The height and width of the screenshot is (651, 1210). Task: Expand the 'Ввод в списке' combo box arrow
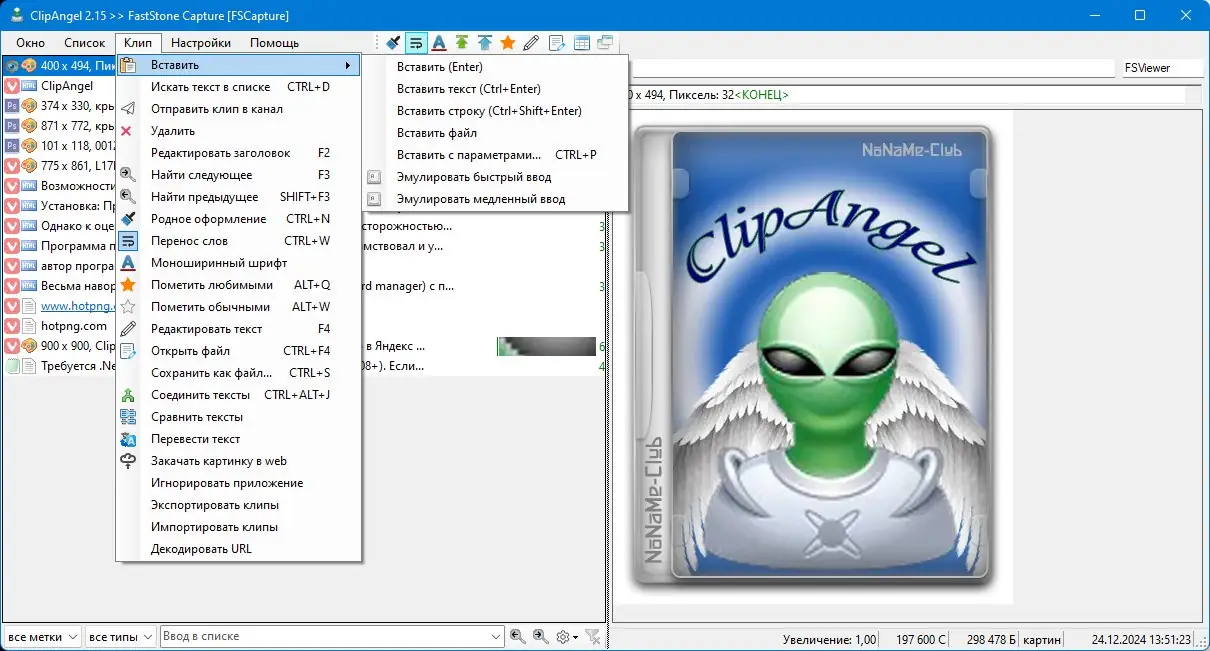click(x=496, y=636)
